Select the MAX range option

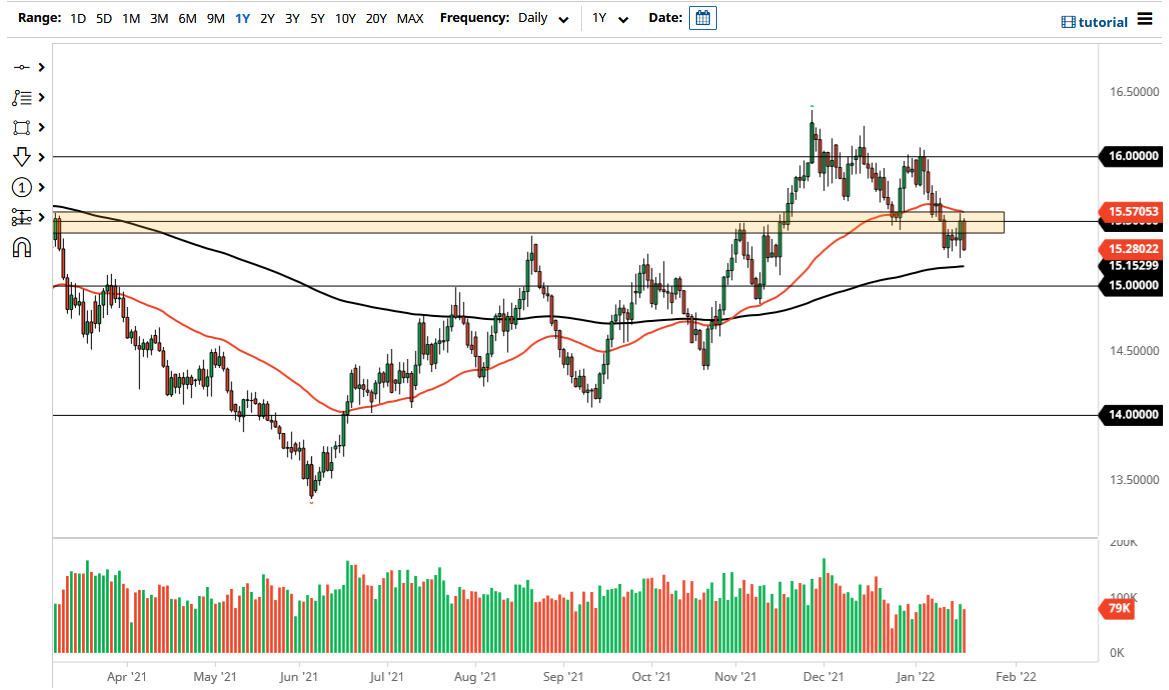(x=409, y=18)
